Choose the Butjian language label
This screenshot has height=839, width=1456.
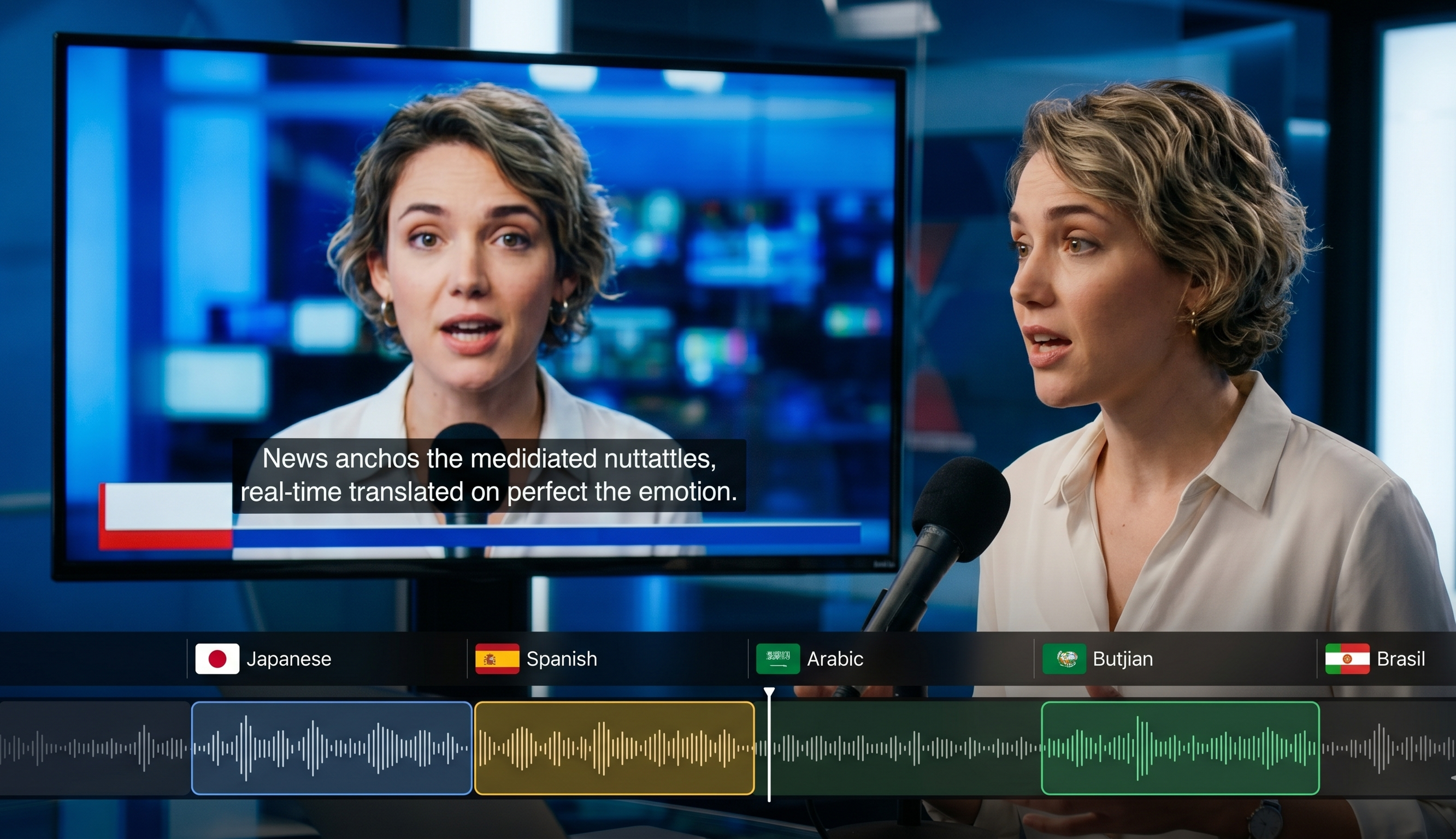pos(1122,659)
